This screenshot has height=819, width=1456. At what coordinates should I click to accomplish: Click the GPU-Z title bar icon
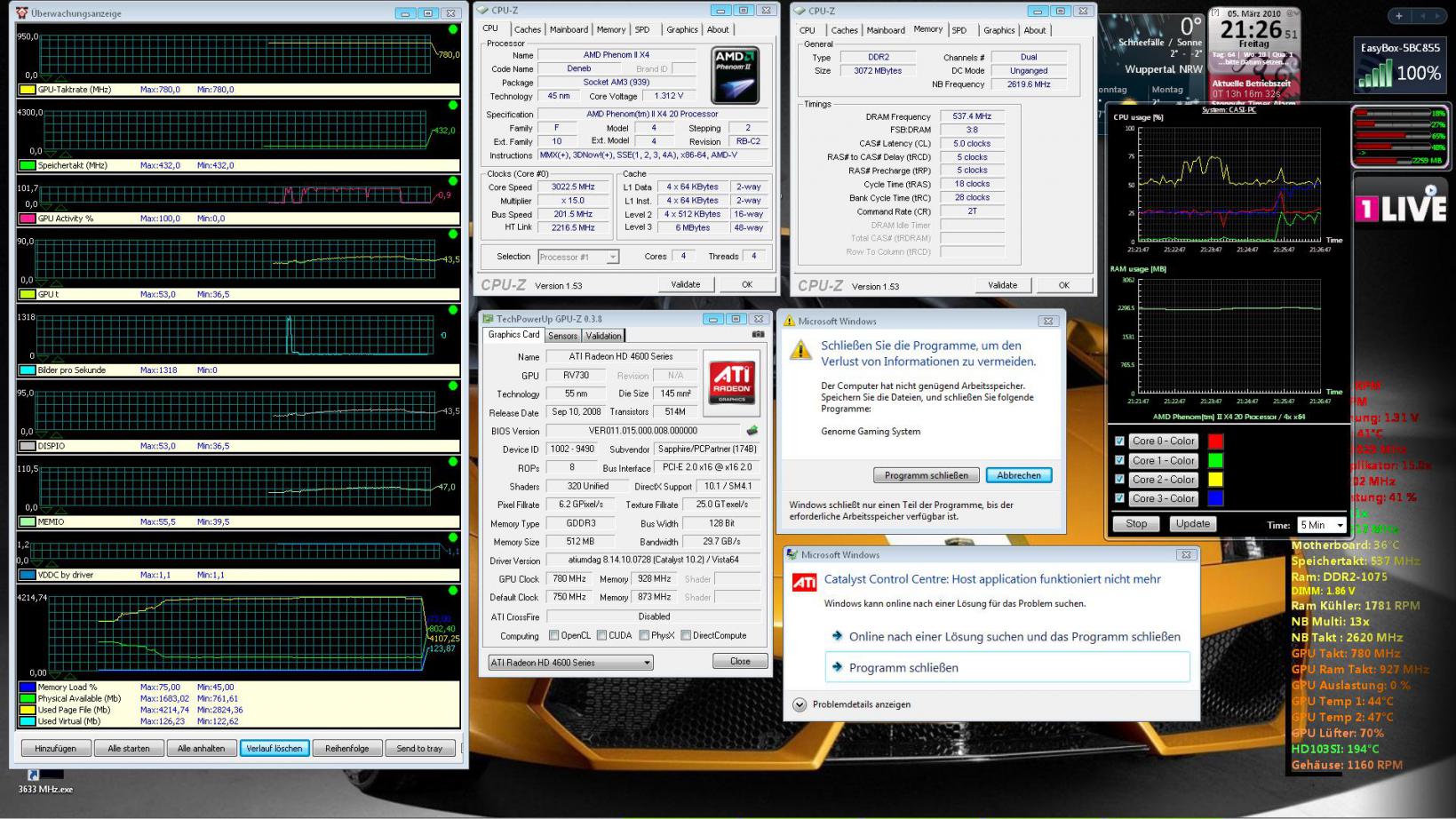[488, 319]
